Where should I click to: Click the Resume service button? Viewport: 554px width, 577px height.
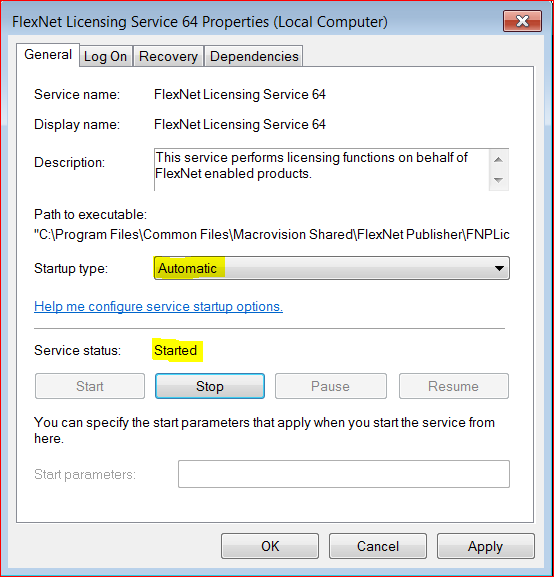pyautogui.click(x=454, y=386)
